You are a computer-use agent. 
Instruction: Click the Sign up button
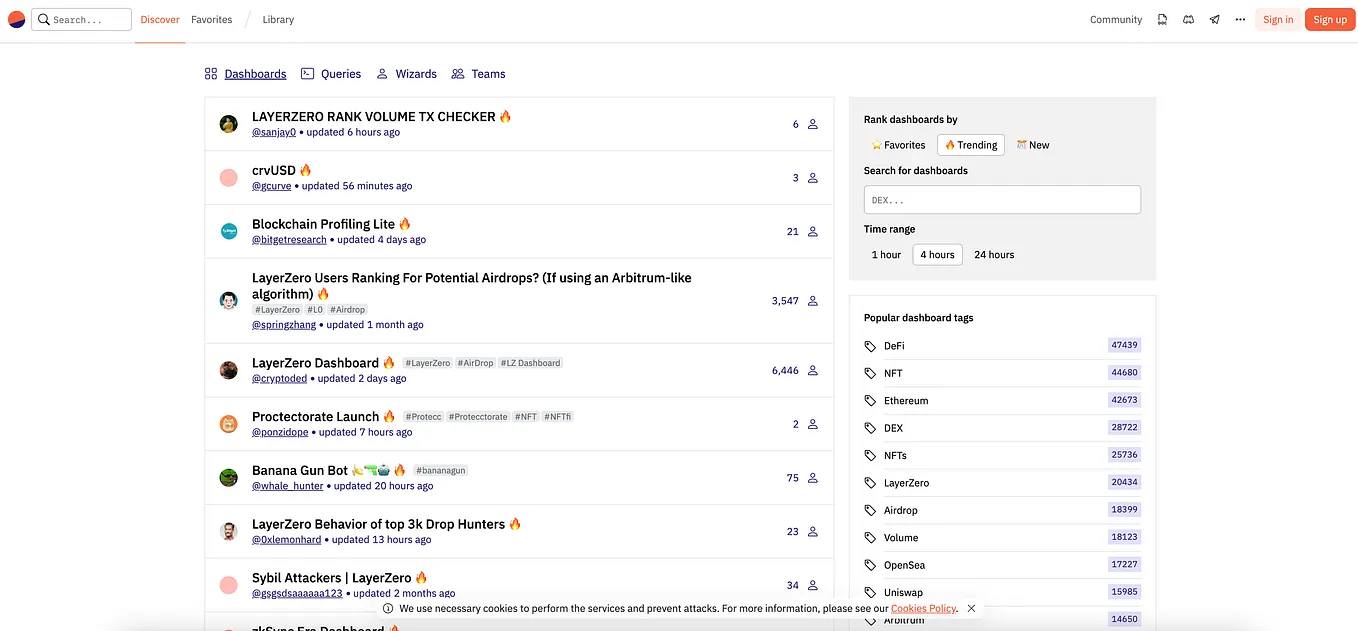click(1330, 19)
